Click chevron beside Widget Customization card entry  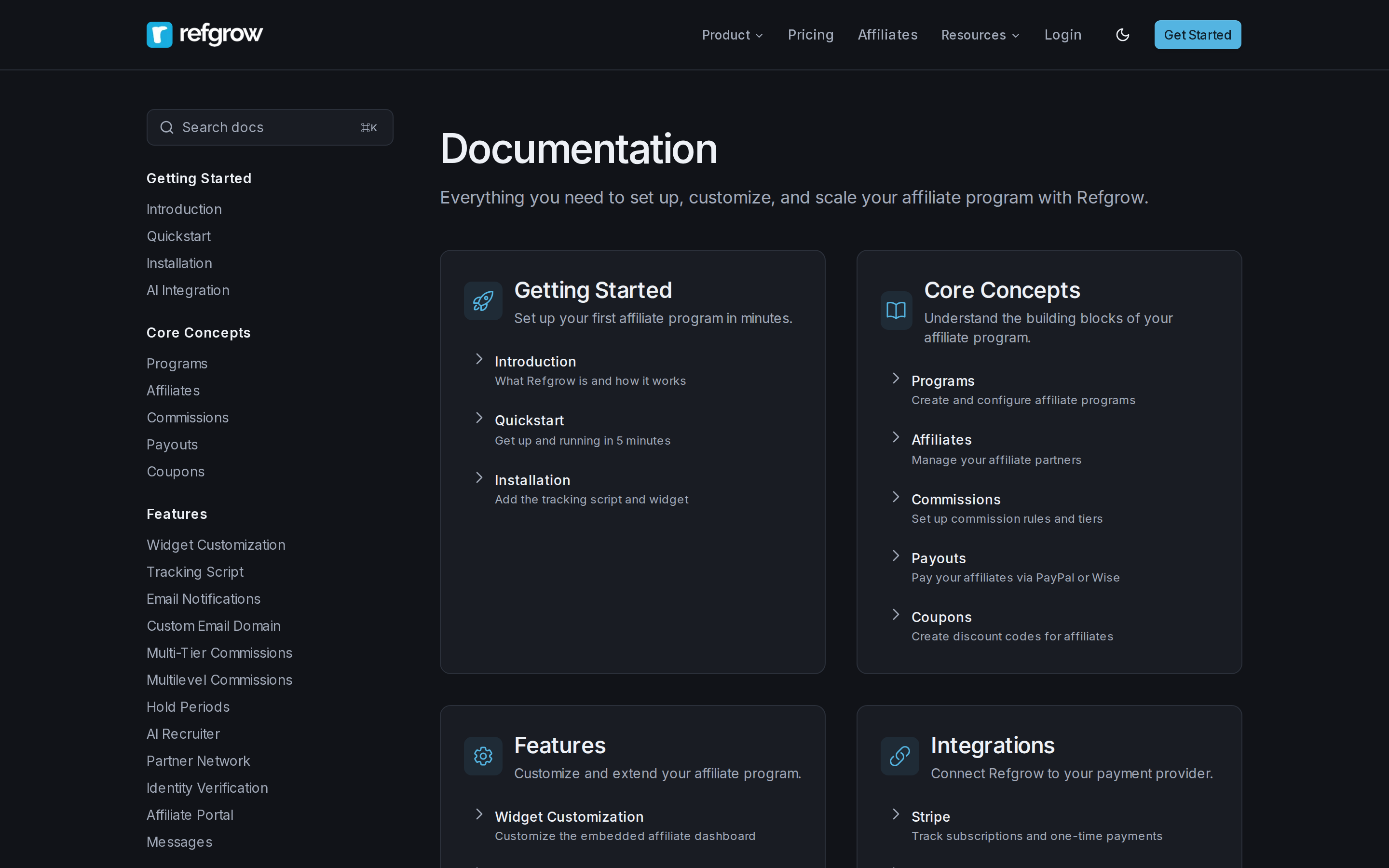pos(479,814)
